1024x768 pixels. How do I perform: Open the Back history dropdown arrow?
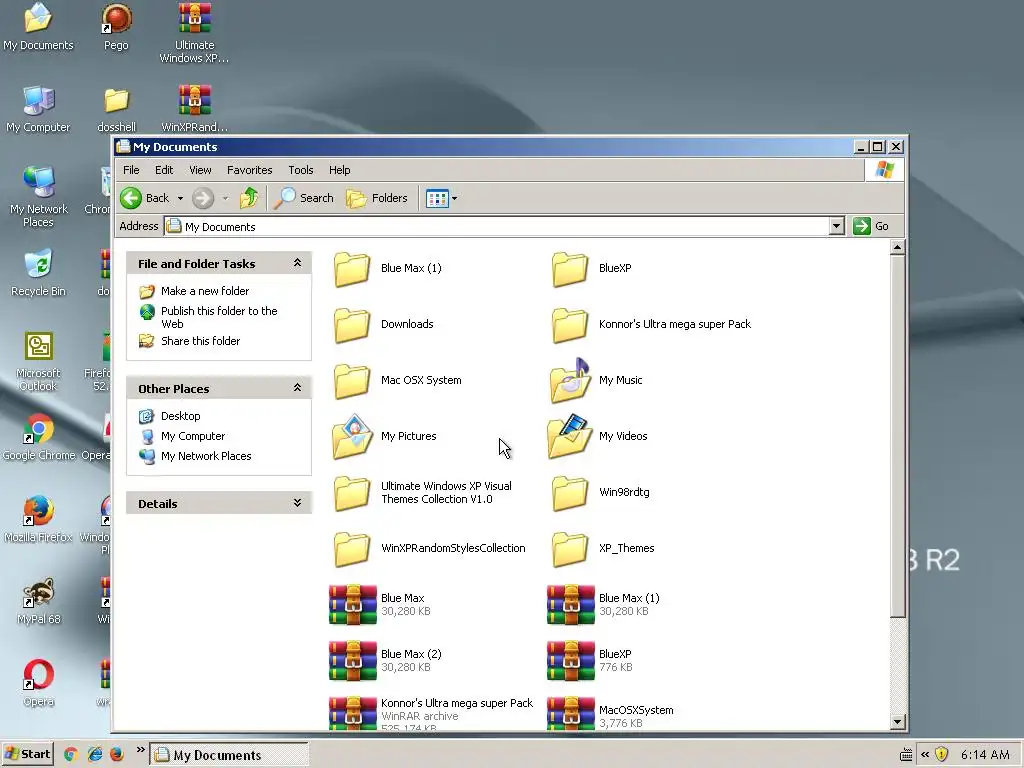(180, 199)
